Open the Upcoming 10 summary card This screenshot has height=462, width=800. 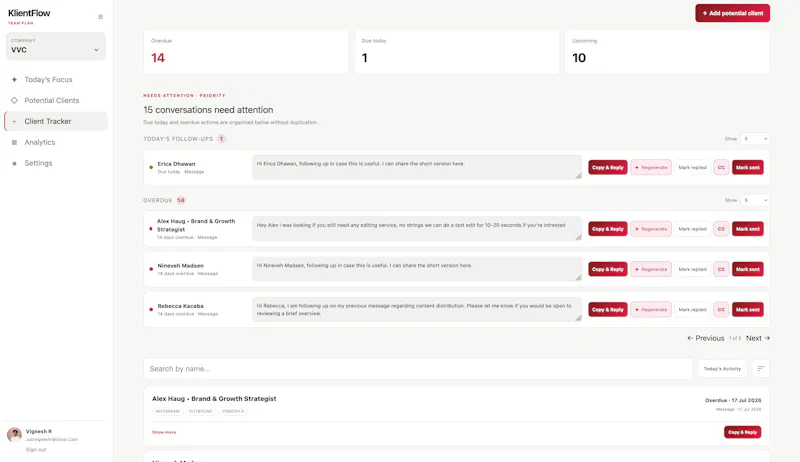pyautogui.click(x=667, y=52)
